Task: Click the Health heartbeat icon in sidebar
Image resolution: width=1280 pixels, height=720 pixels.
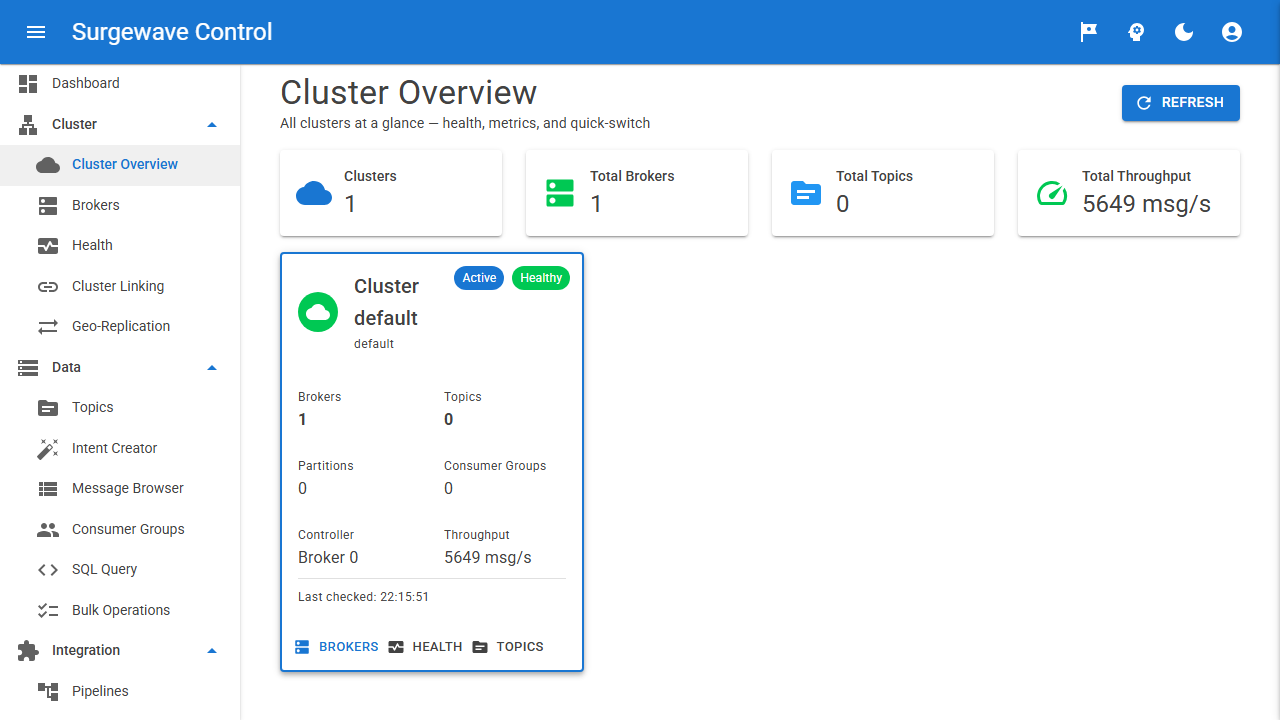Action: (x=48, y=246)
